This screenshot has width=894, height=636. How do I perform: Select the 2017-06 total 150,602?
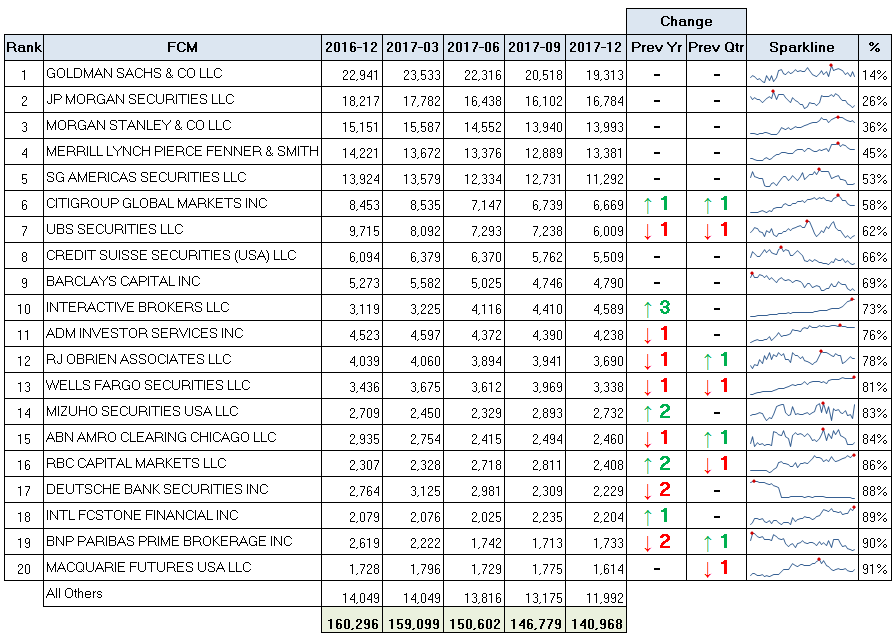[x=474, y=623]
